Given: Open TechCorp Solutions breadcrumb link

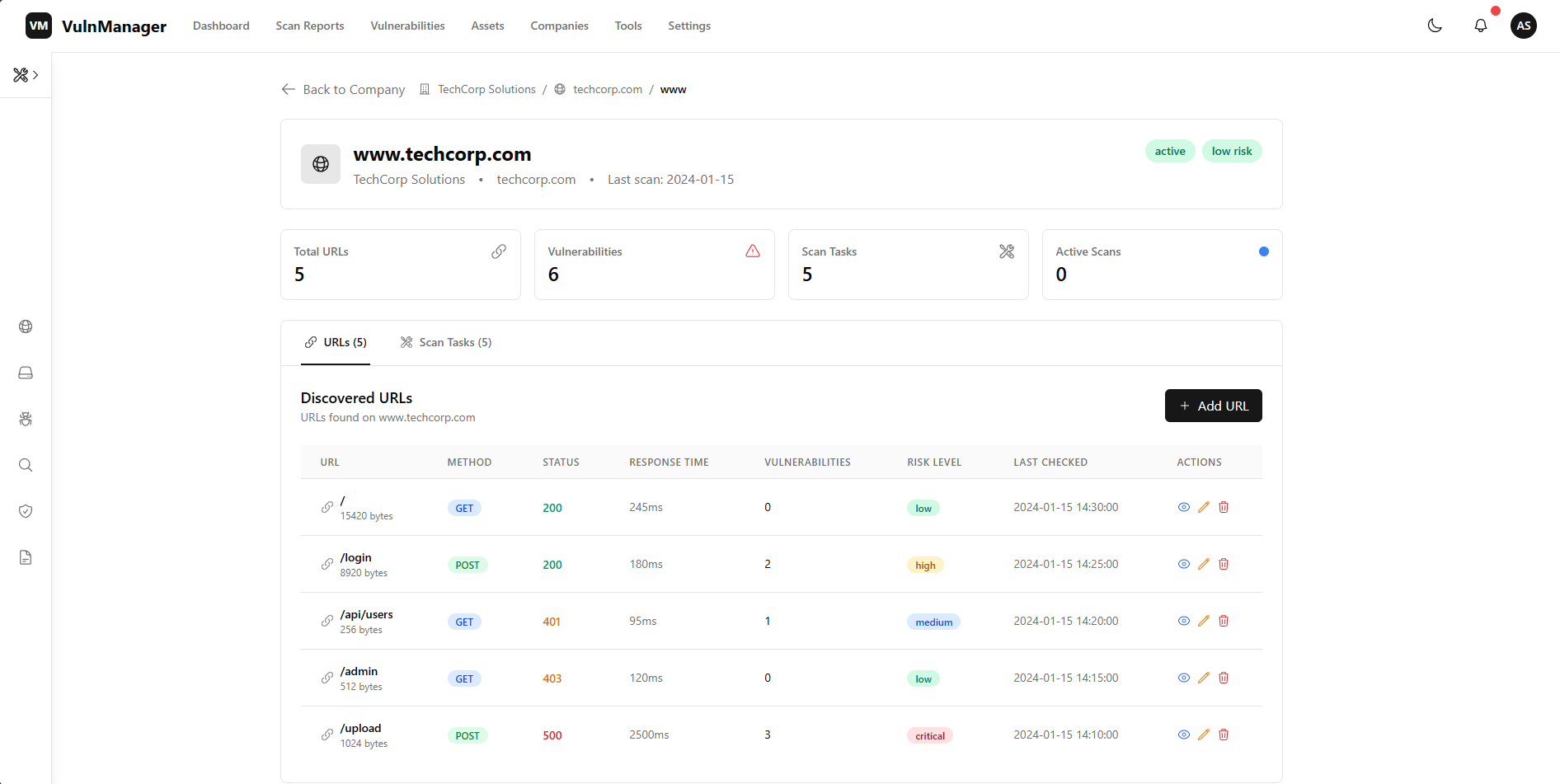Looking at the screenshot, I should coord(486,89).
